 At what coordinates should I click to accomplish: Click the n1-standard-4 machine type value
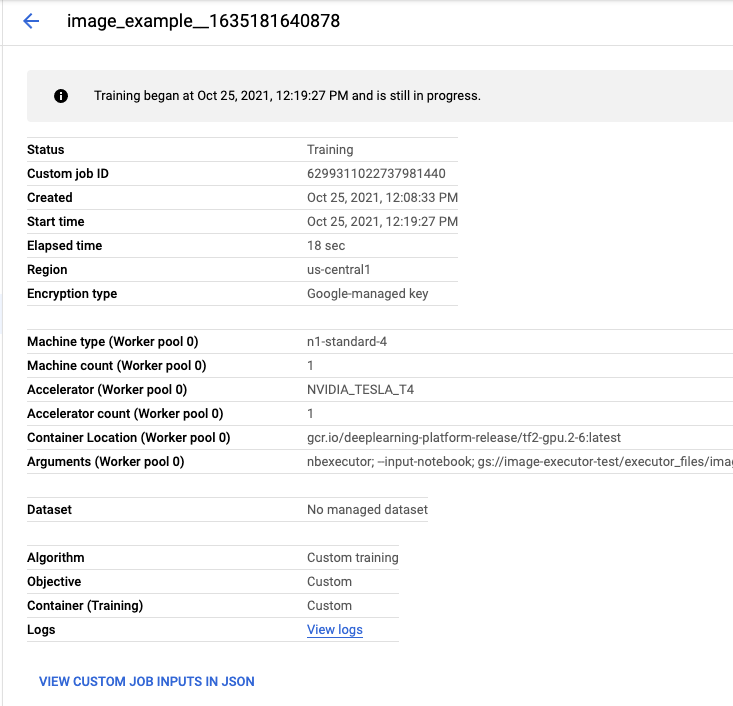coord(346,342)
